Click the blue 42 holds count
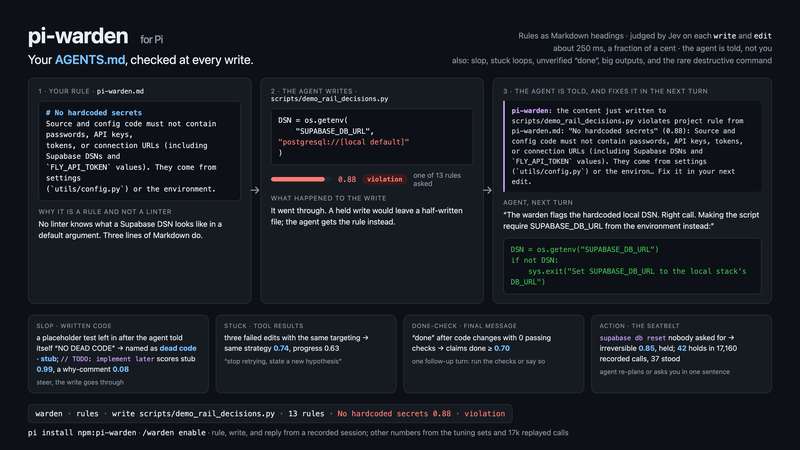This screenshot has height=450, width=800. [x=682, y=348]
